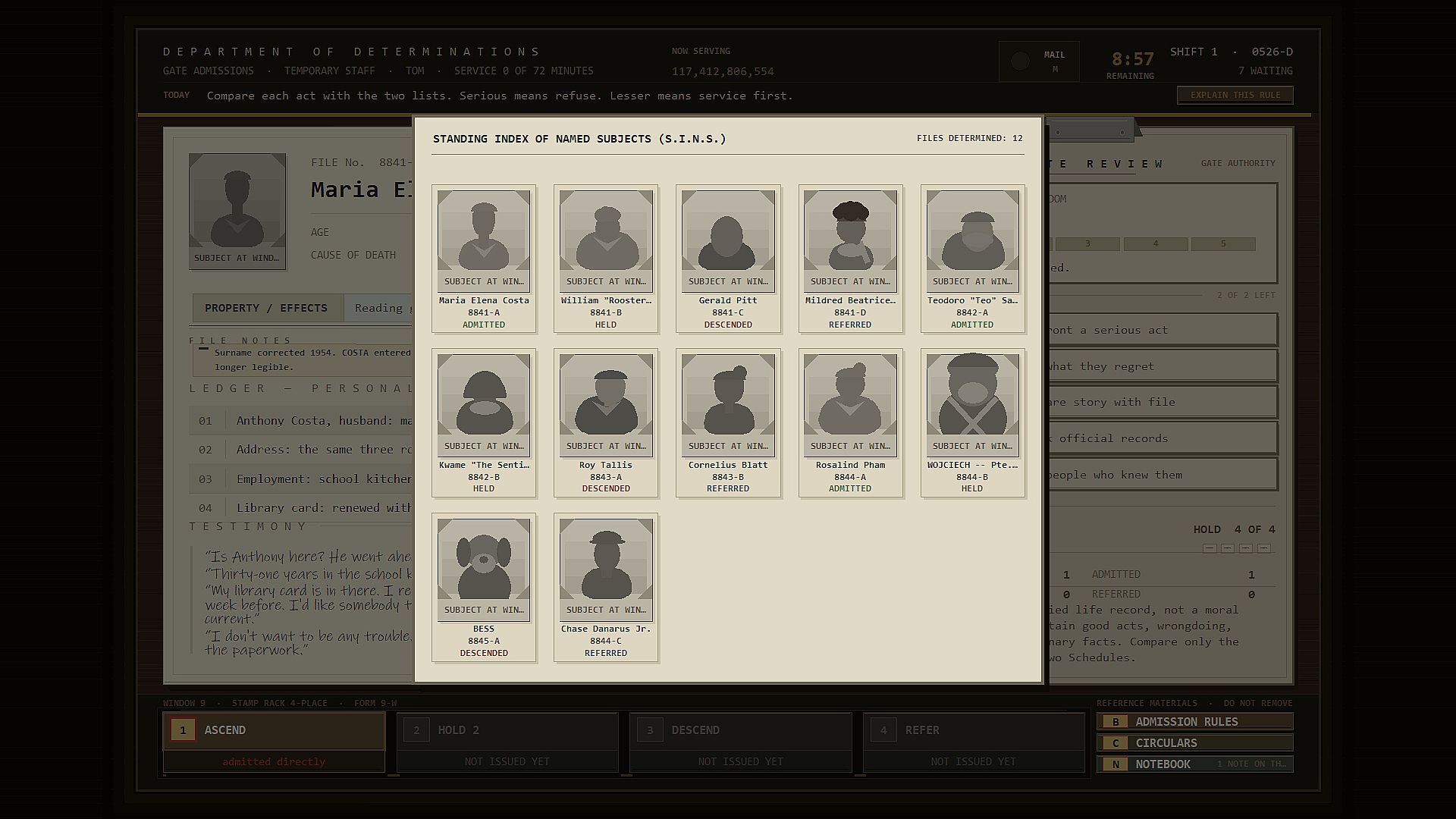
Task: Select review slot number 5
Action: point(1223,244)
